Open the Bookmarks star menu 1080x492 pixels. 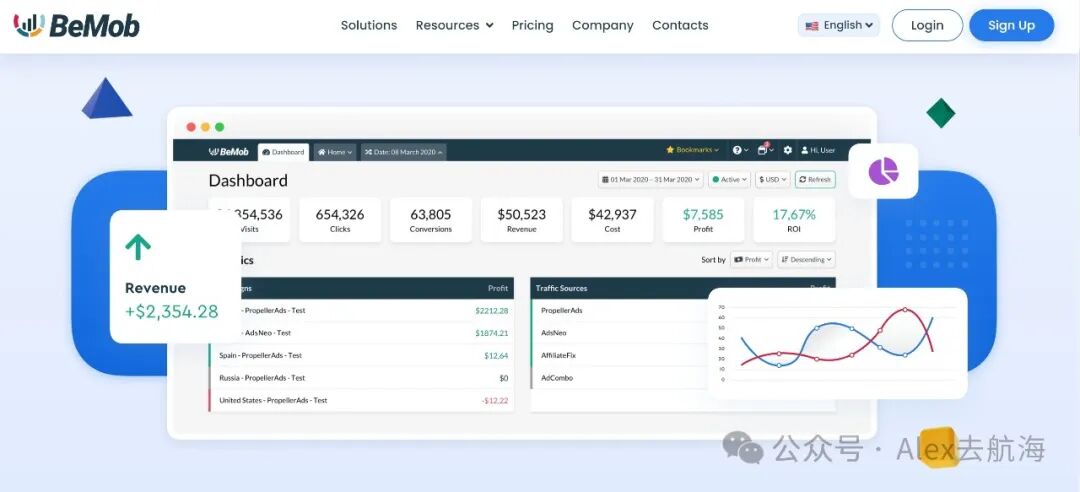(692, 150)
